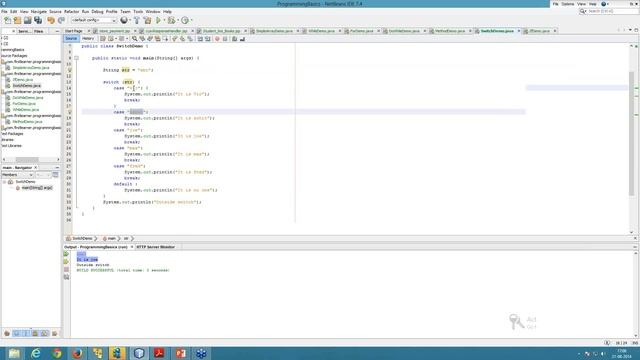Viewport: 640px width, 360px height.
Task: Click the Open Project toolbar icon
Action: 27,20
